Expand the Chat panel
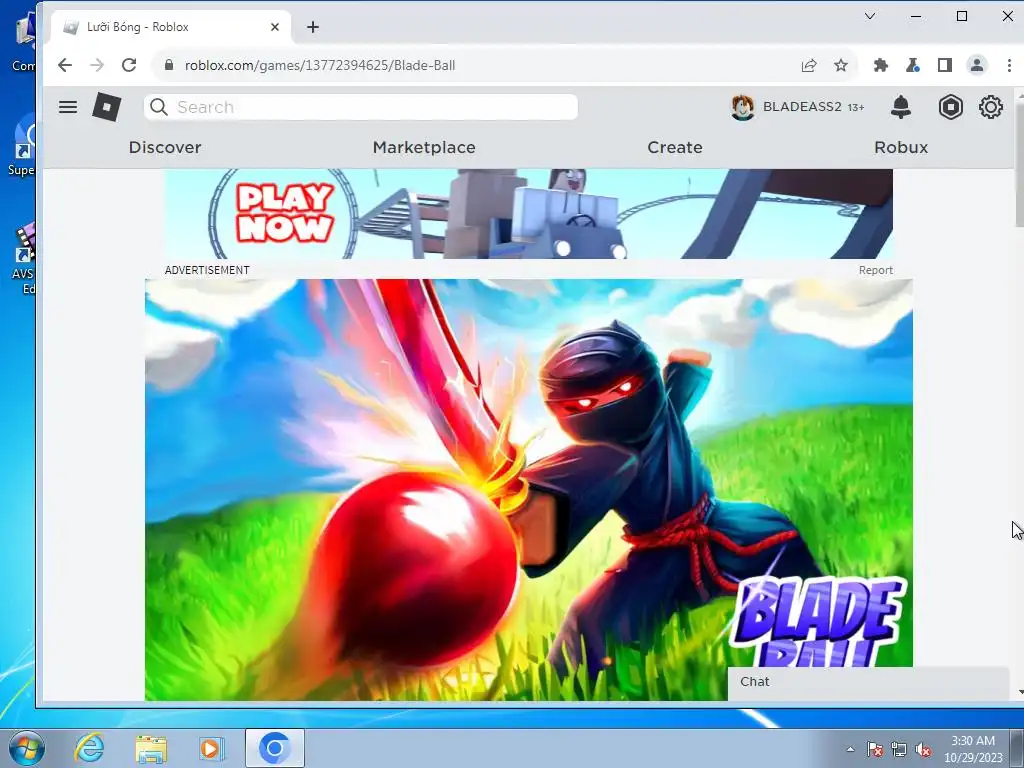The height and width of the screenshot is (768, 1024). (x=869, y=682)
